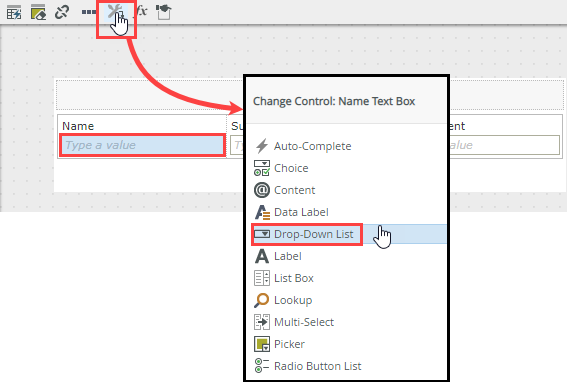Click the clipboard paste toolbar icon
This screenshot has height=382, width=567.
pyautogui.click(x=163, y=12)
